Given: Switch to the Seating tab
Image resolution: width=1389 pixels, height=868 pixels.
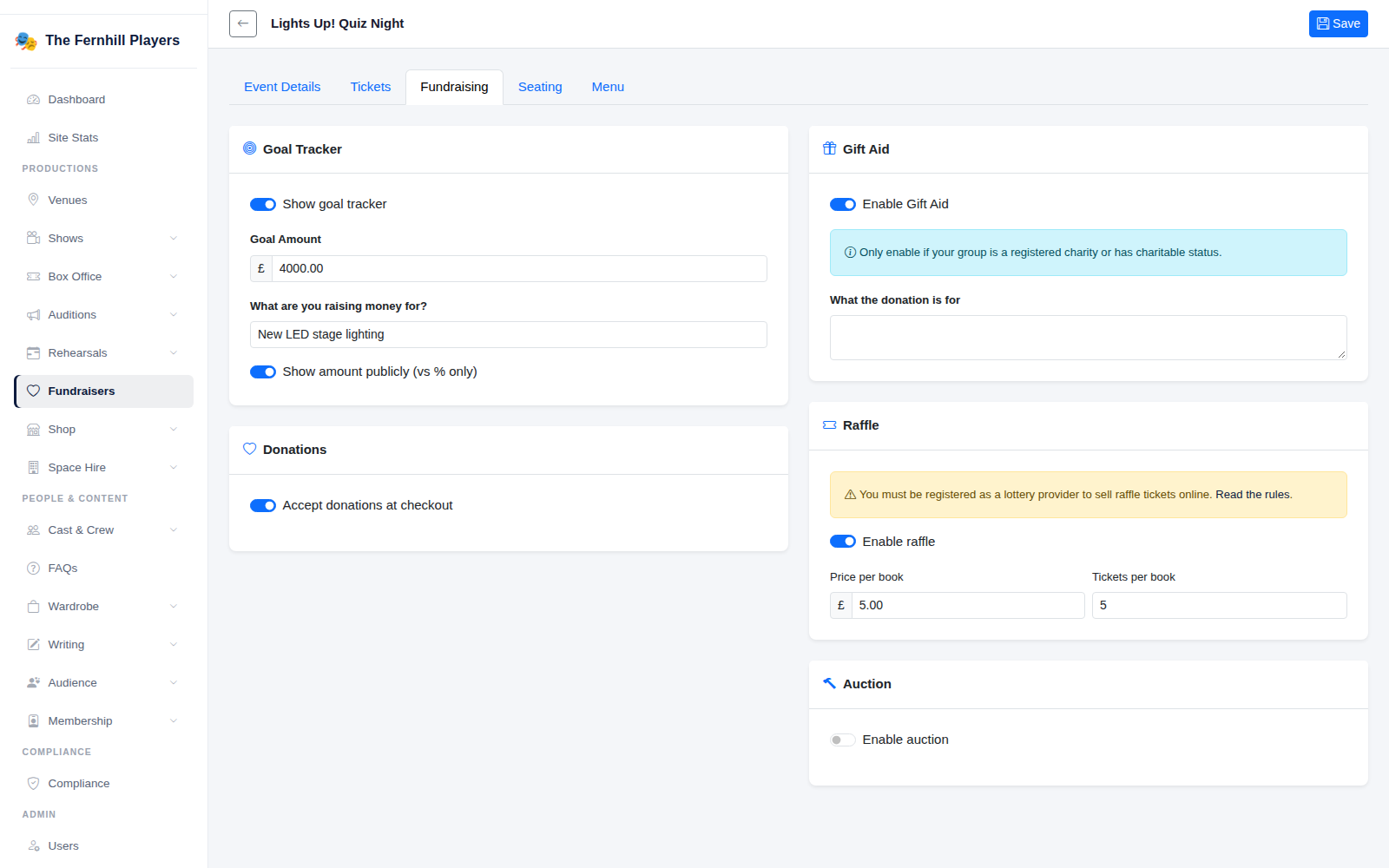Looking at the screenshot, I should 540,87.
